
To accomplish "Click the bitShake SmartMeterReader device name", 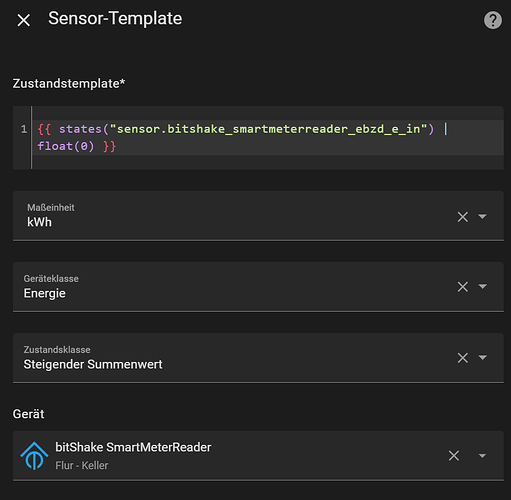I will [133, 447].
